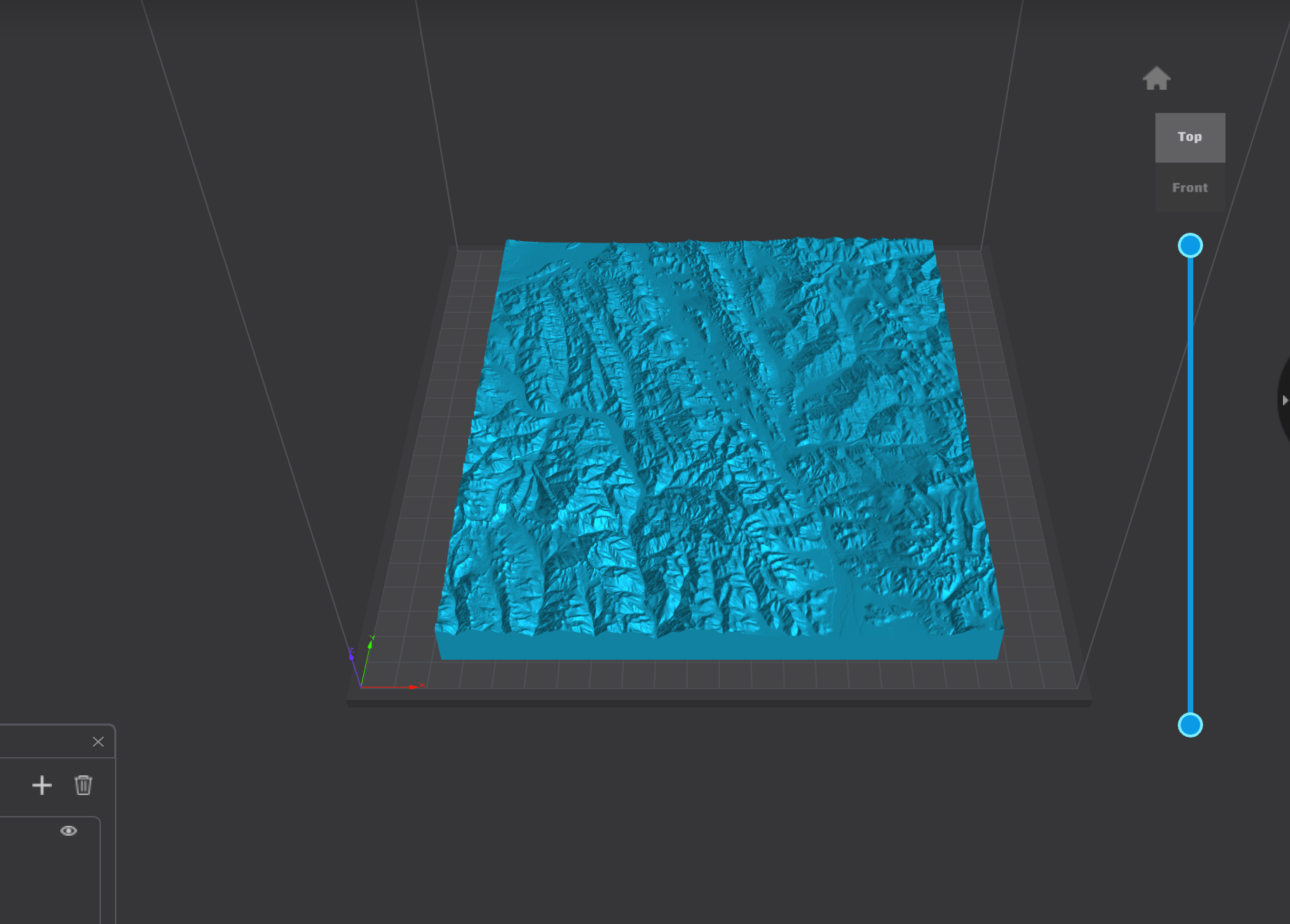
Task: Click the upper handle of layer slider
Action: coord(1190,245)
